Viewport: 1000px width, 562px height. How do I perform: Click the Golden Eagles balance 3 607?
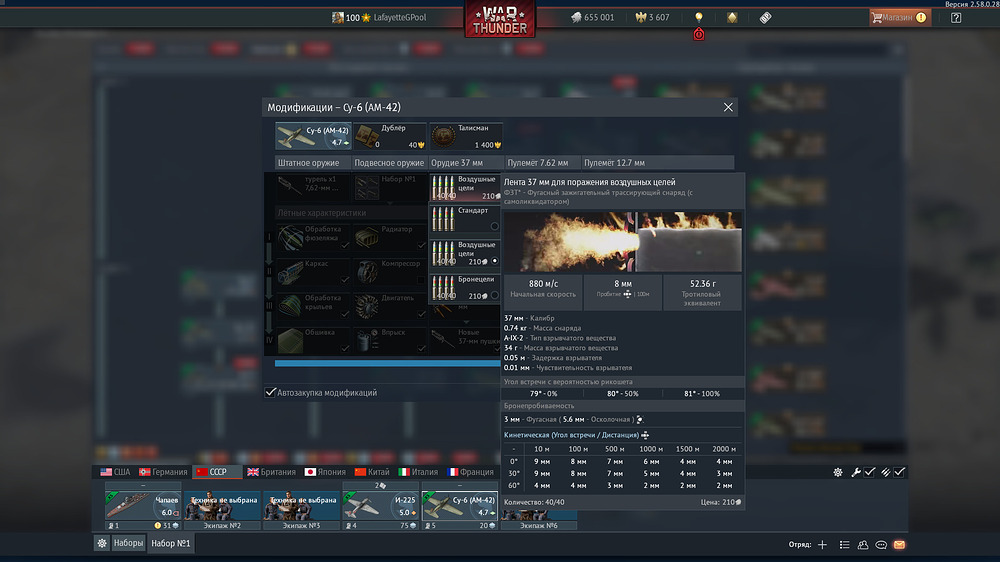pyautogui.click(x=652, y=17)
